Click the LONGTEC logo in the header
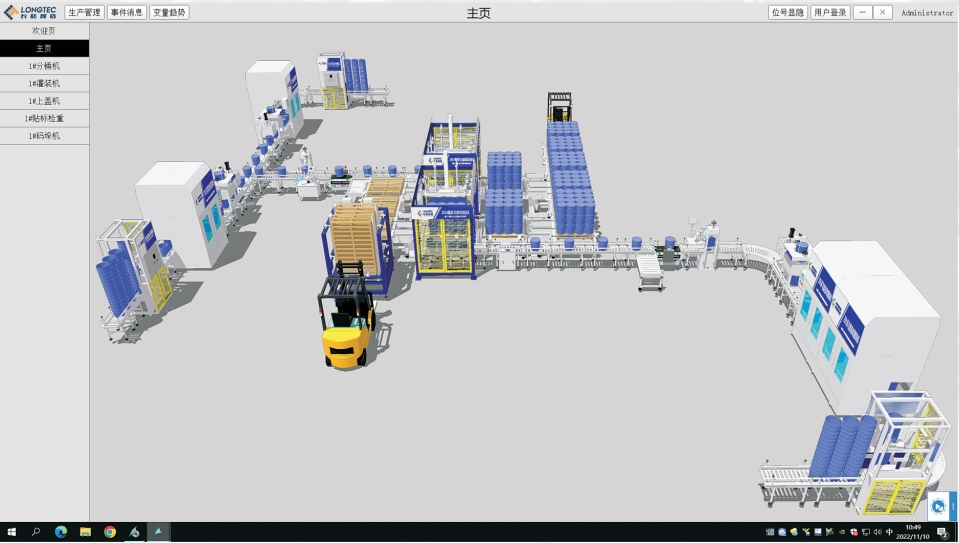Screen dimensions: 959x543 click(x=30, y=12)
